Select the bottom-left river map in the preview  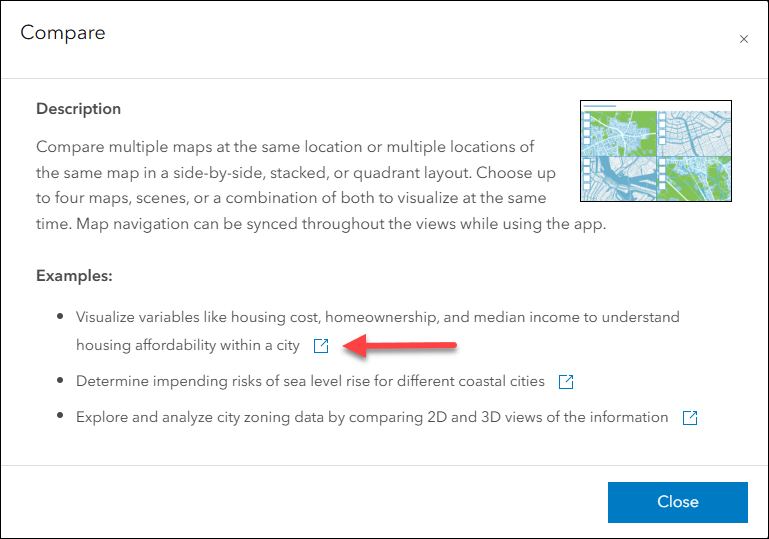pyautogui.click(x=618, y=176)
